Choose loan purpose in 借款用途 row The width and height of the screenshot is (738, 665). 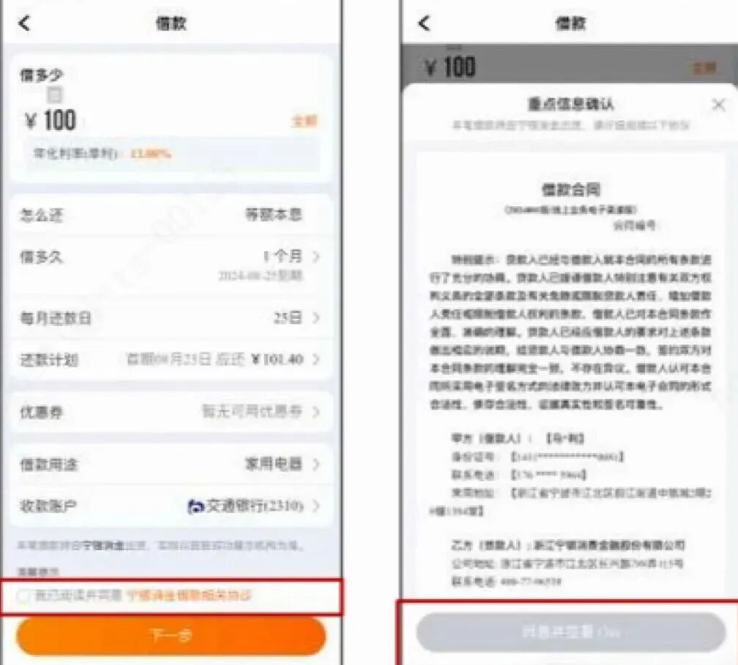[x=170, y=464]
